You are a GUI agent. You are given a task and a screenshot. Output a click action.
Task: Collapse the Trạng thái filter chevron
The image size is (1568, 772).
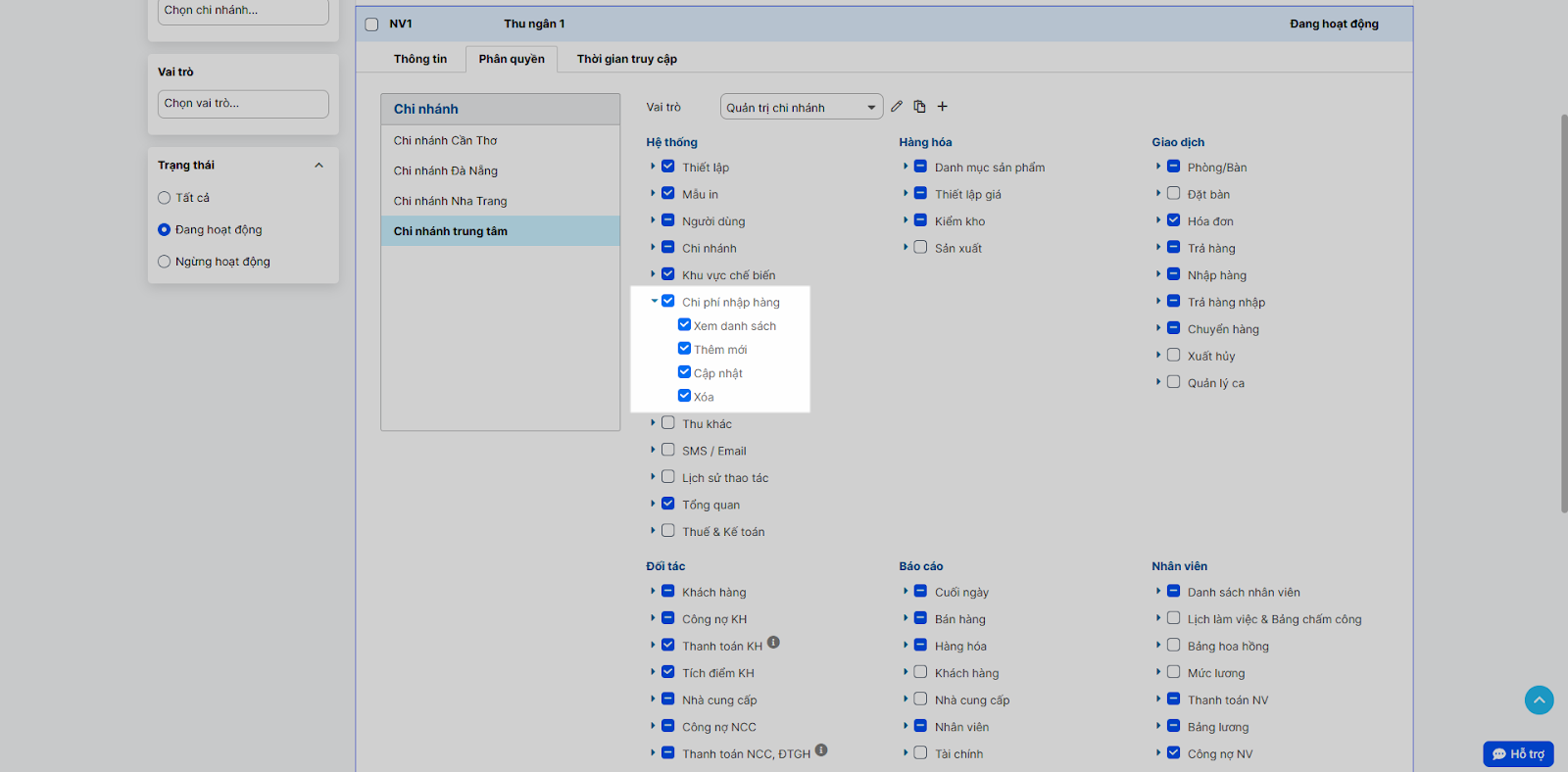pos(318,166)
